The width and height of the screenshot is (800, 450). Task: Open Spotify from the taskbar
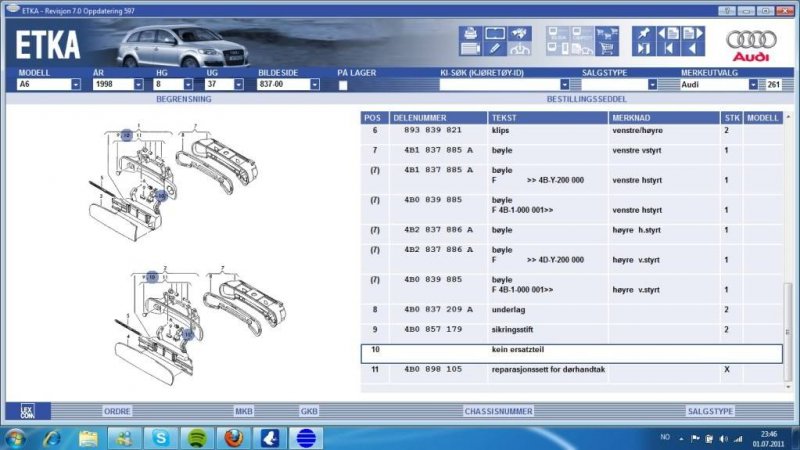197,438
